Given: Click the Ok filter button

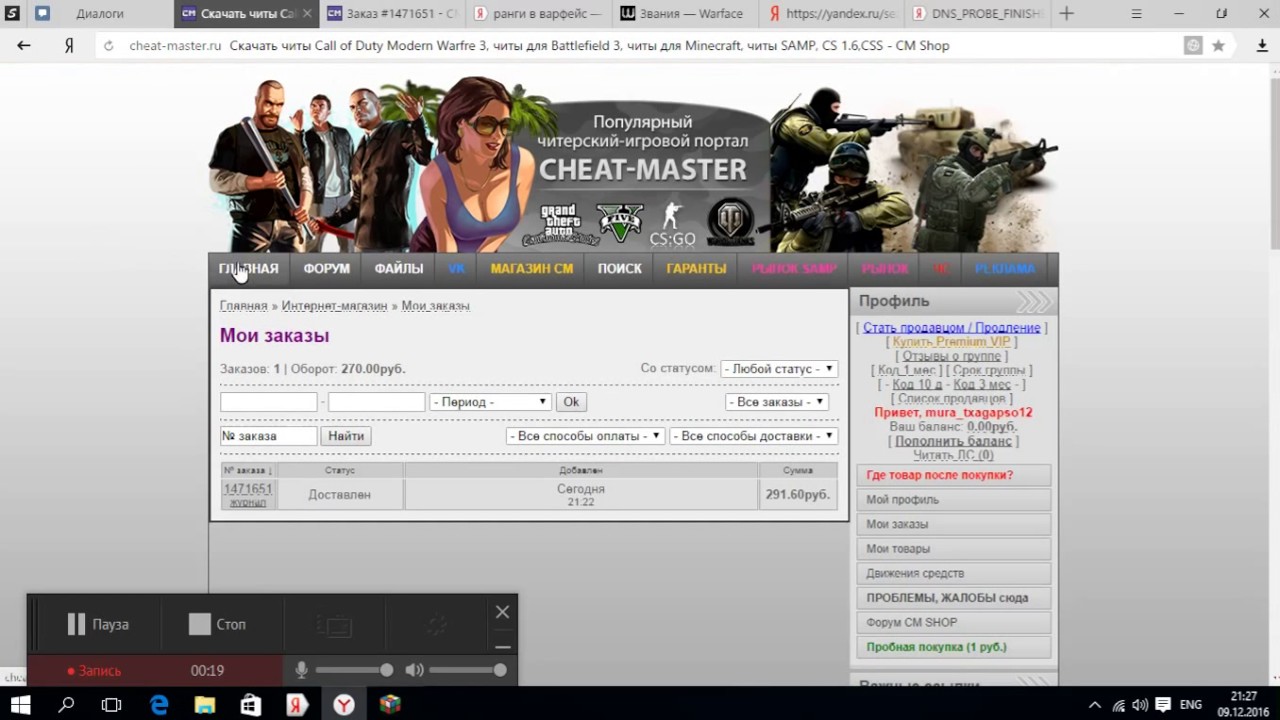Looking at the screenshot, I should pos(571,402).
